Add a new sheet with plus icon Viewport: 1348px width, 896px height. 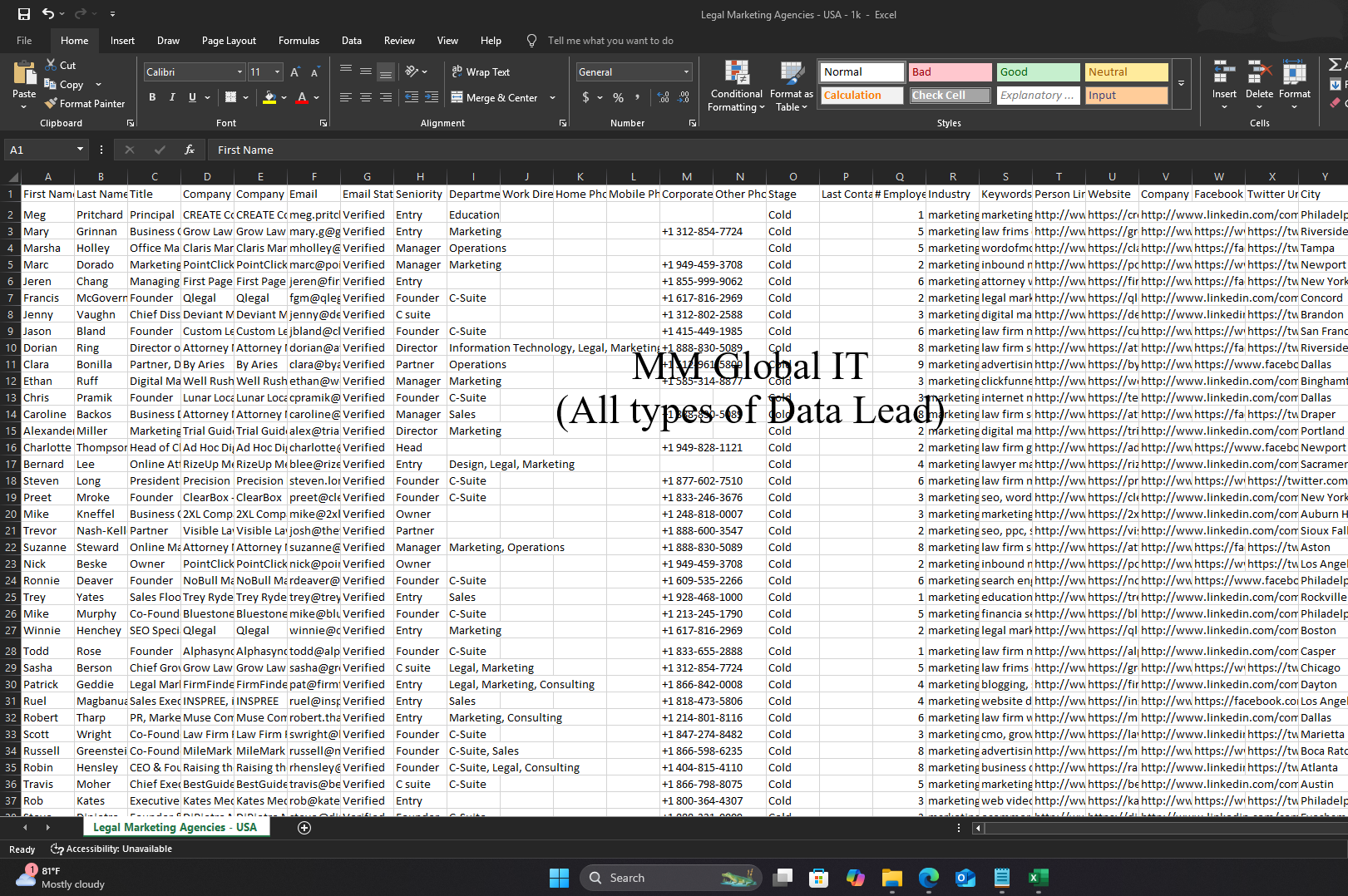coord(304,828)
